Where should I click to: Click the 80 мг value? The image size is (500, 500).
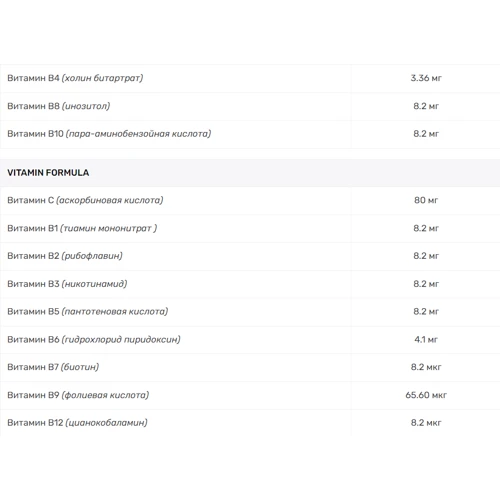[426, 200]
